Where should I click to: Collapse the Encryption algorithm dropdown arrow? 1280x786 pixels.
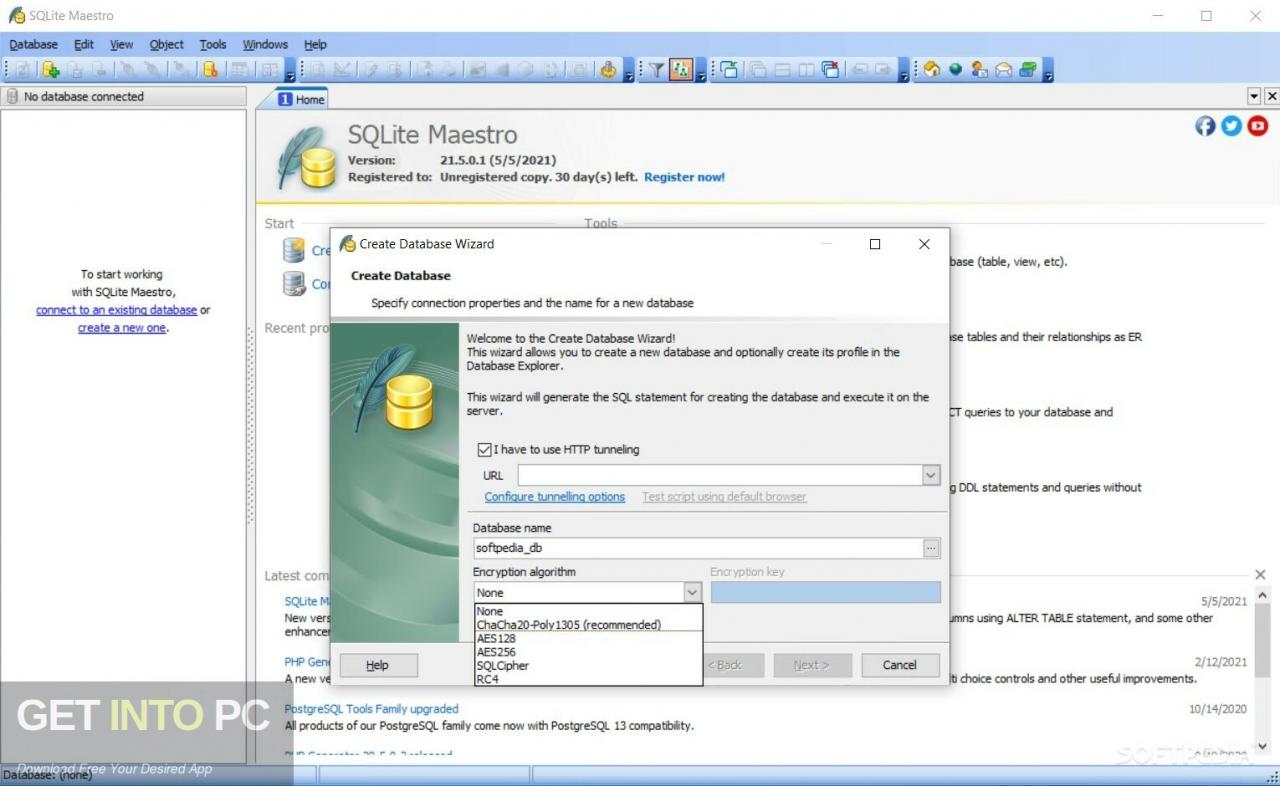point(692,592)
